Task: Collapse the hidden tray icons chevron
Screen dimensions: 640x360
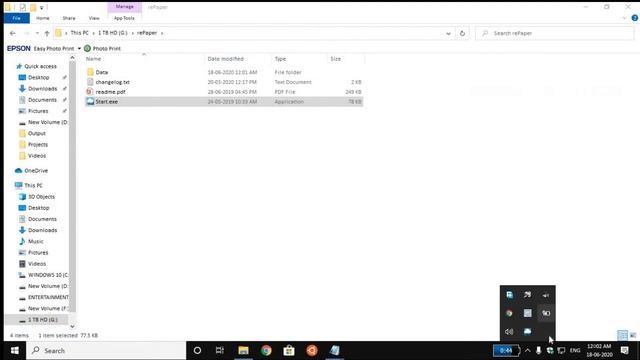Action: [x=527, y=351]
